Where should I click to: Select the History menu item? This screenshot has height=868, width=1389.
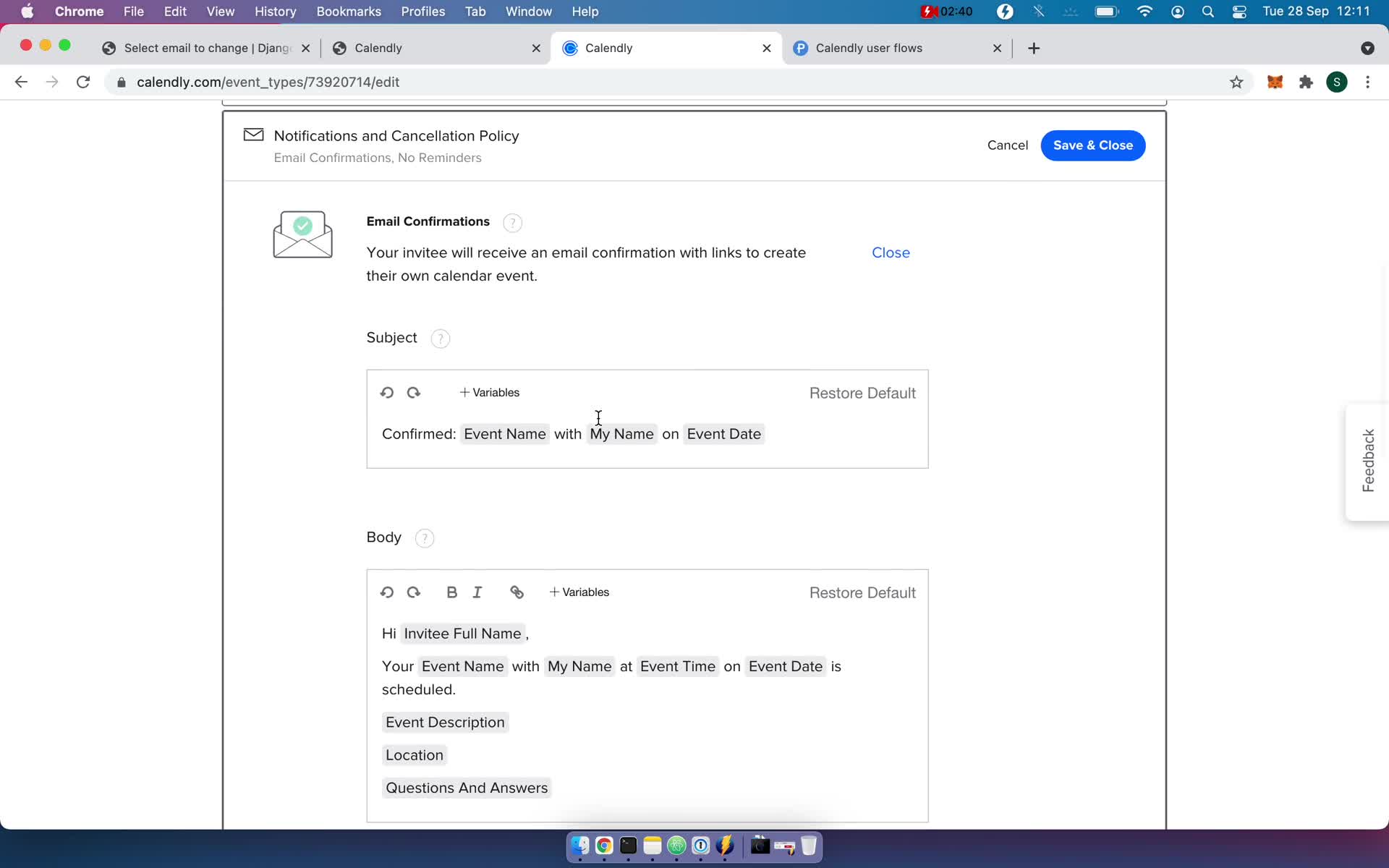[275, 11]
